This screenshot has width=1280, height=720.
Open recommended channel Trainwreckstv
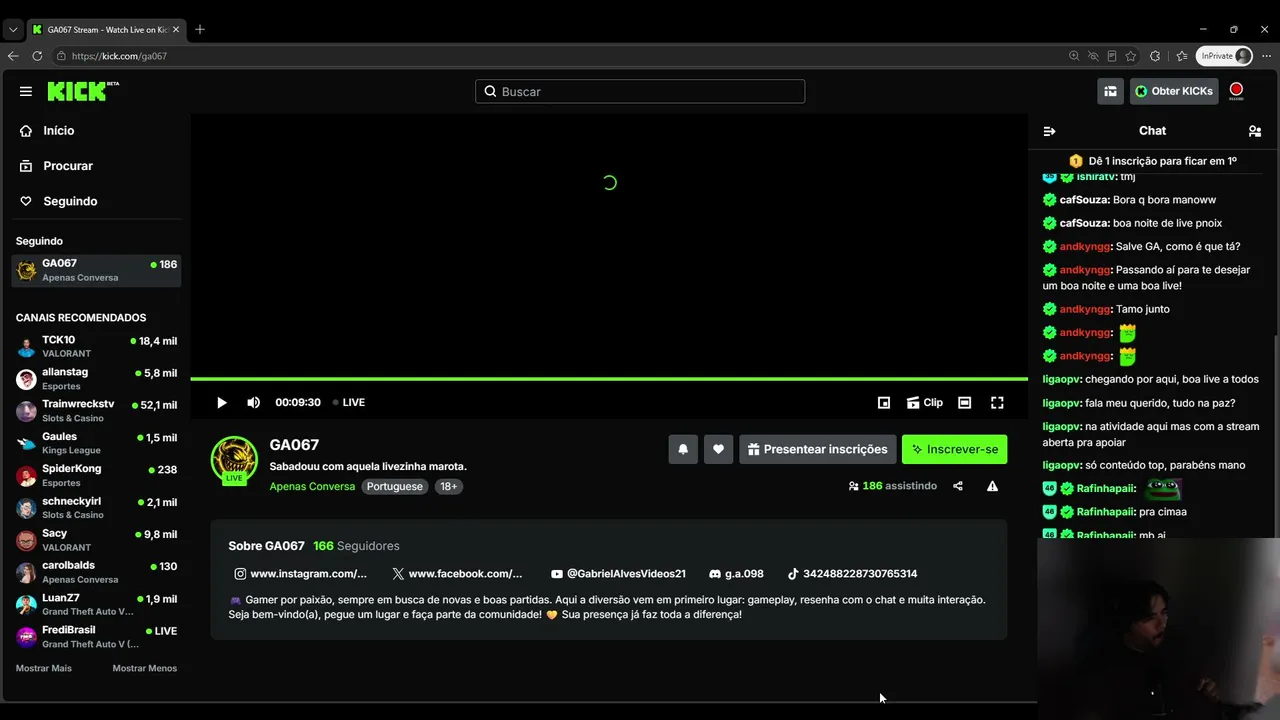tap(96, 410)
